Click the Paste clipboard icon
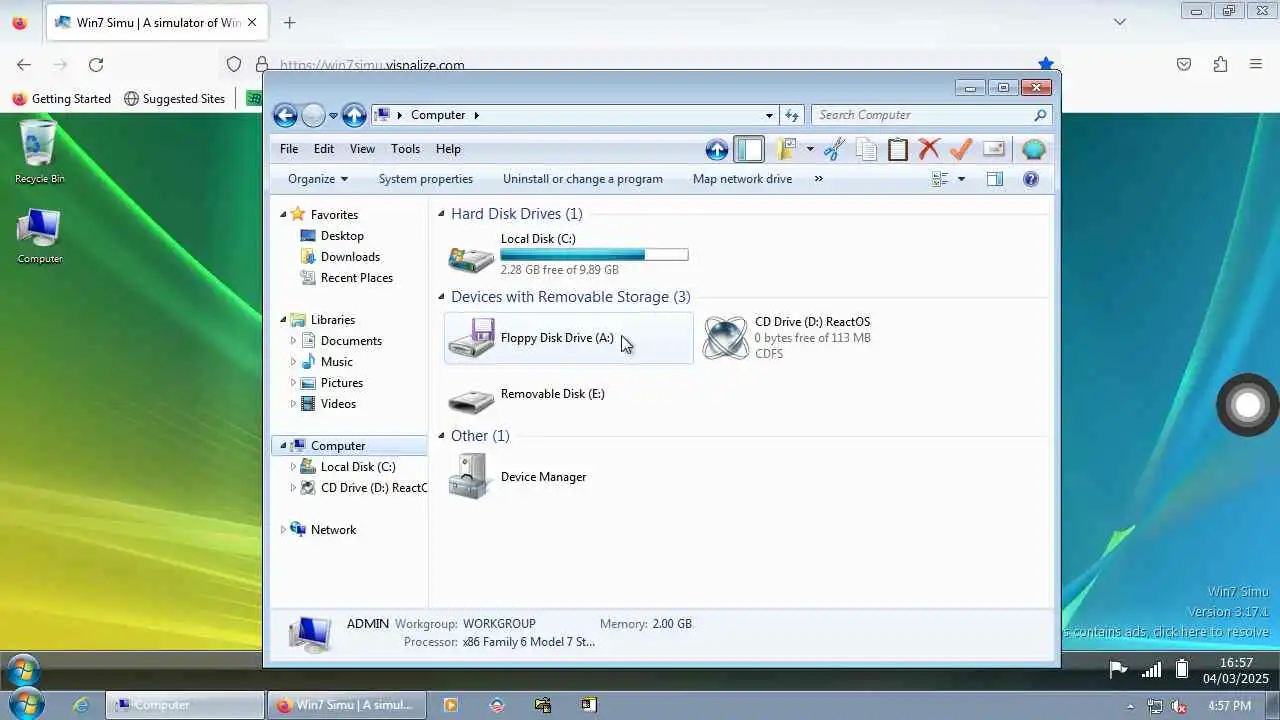The image size is (1280, 720). [x=898, y=150]
